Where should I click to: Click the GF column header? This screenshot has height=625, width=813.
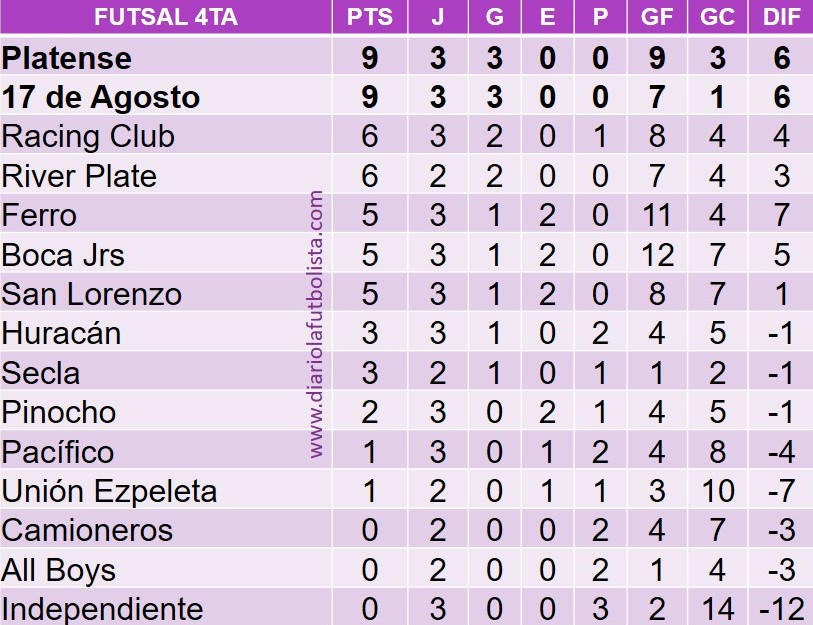point(657,18)
